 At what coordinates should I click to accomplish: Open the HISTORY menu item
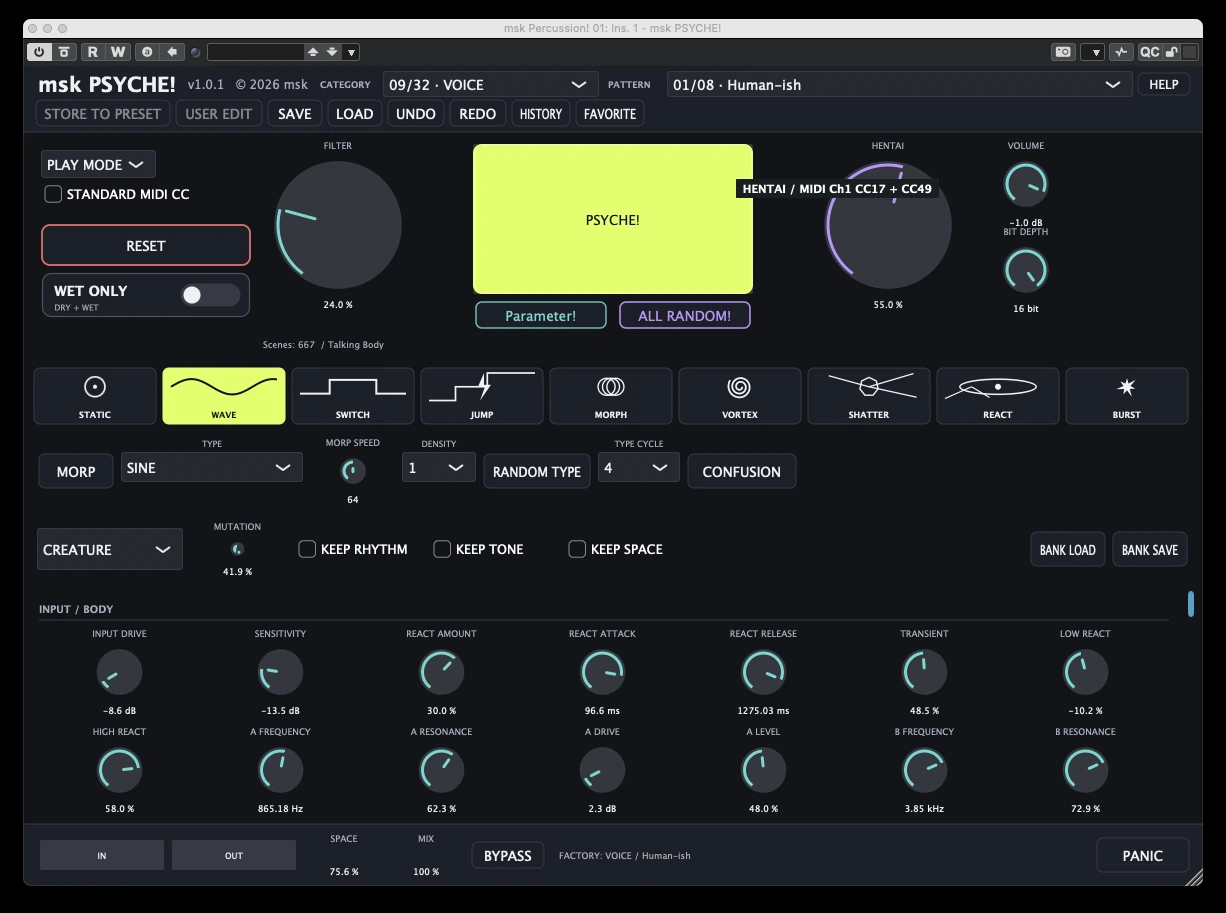541,114
